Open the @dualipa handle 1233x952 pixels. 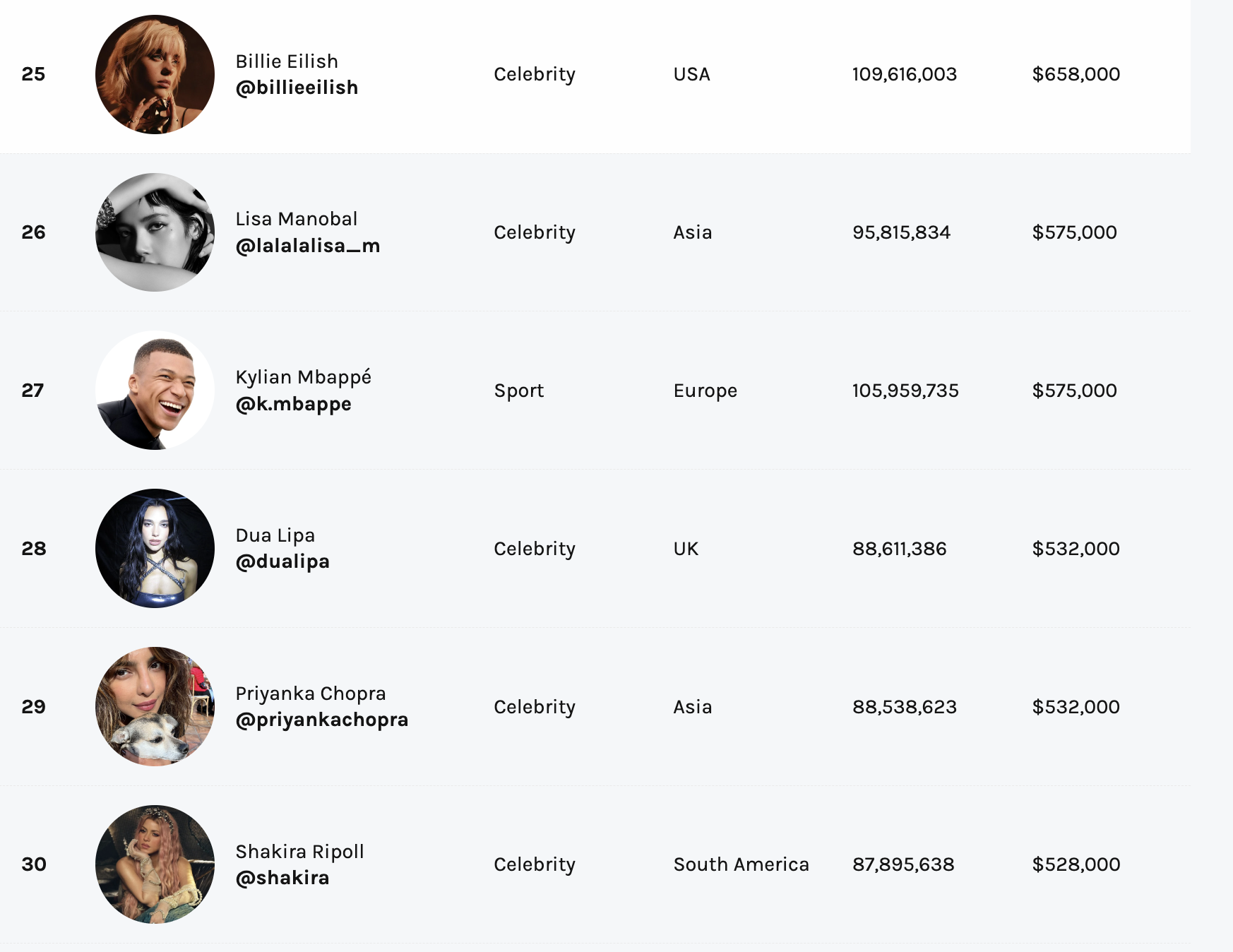(282, 561)
